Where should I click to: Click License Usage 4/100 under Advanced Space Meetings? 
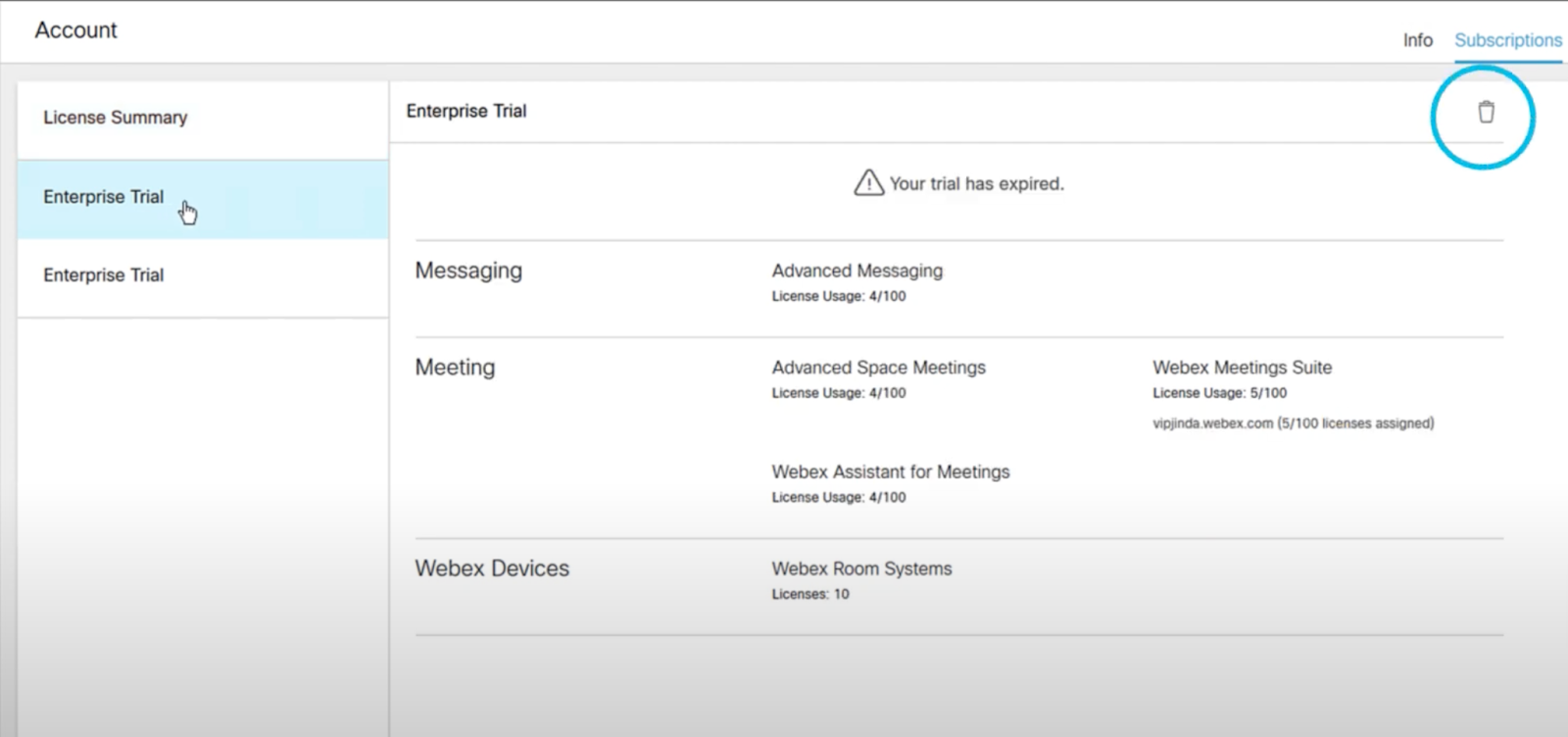coord(839,393)
